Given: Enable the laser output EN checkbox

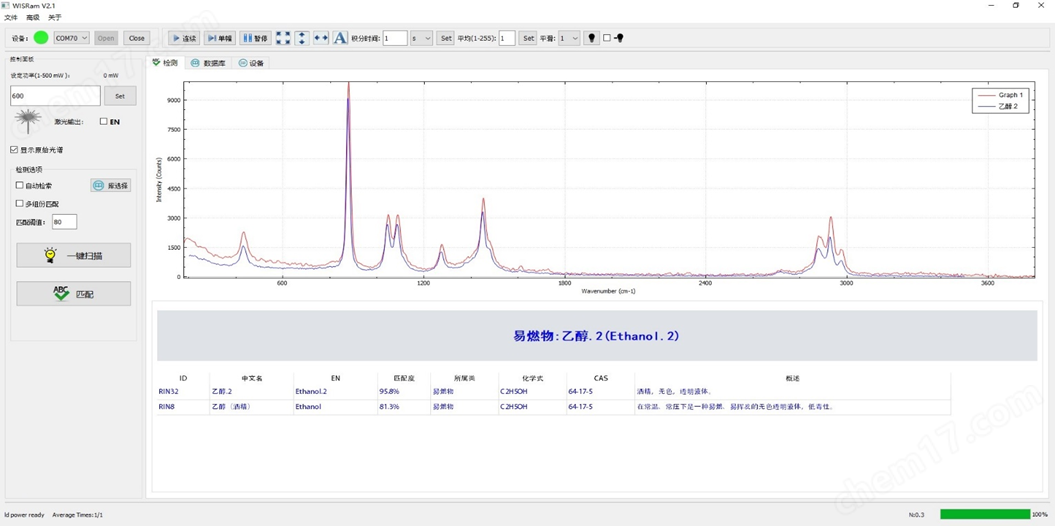Looking at the screenshot, I should [x=103, y=122].
